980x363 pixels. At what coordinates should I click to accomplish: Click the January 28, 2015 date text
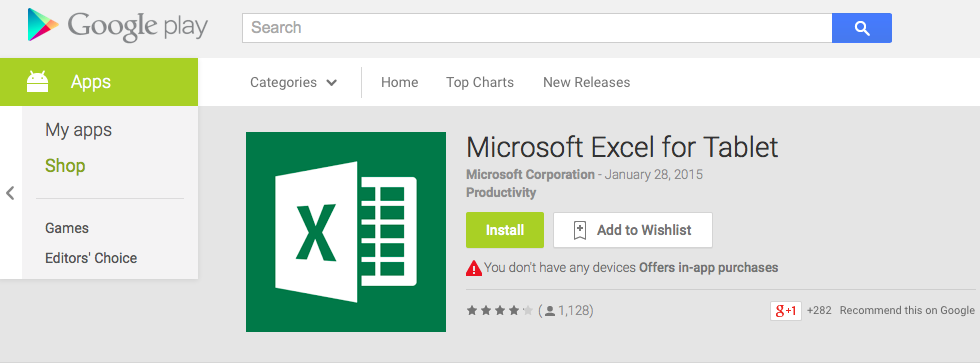(654, 174)
